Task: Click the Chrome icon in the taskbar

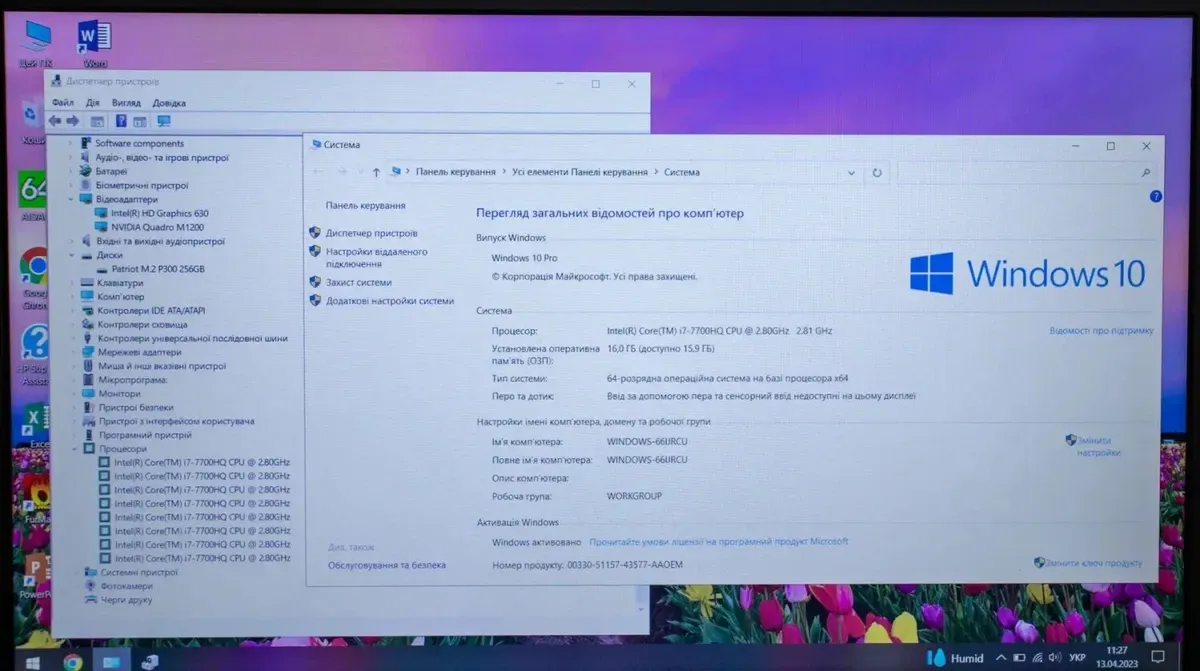Action: point(72,661)
